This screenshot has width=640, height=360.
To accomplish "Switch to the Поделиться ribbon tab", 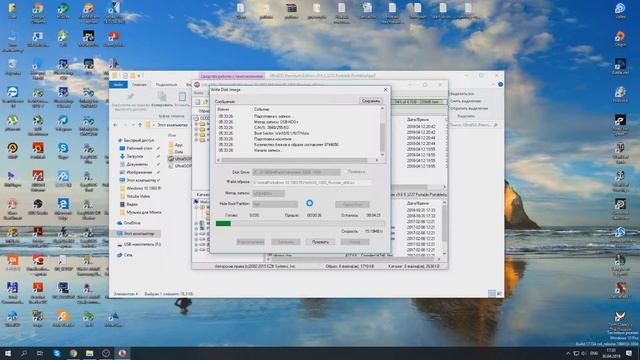I will (x=167, y=84).
